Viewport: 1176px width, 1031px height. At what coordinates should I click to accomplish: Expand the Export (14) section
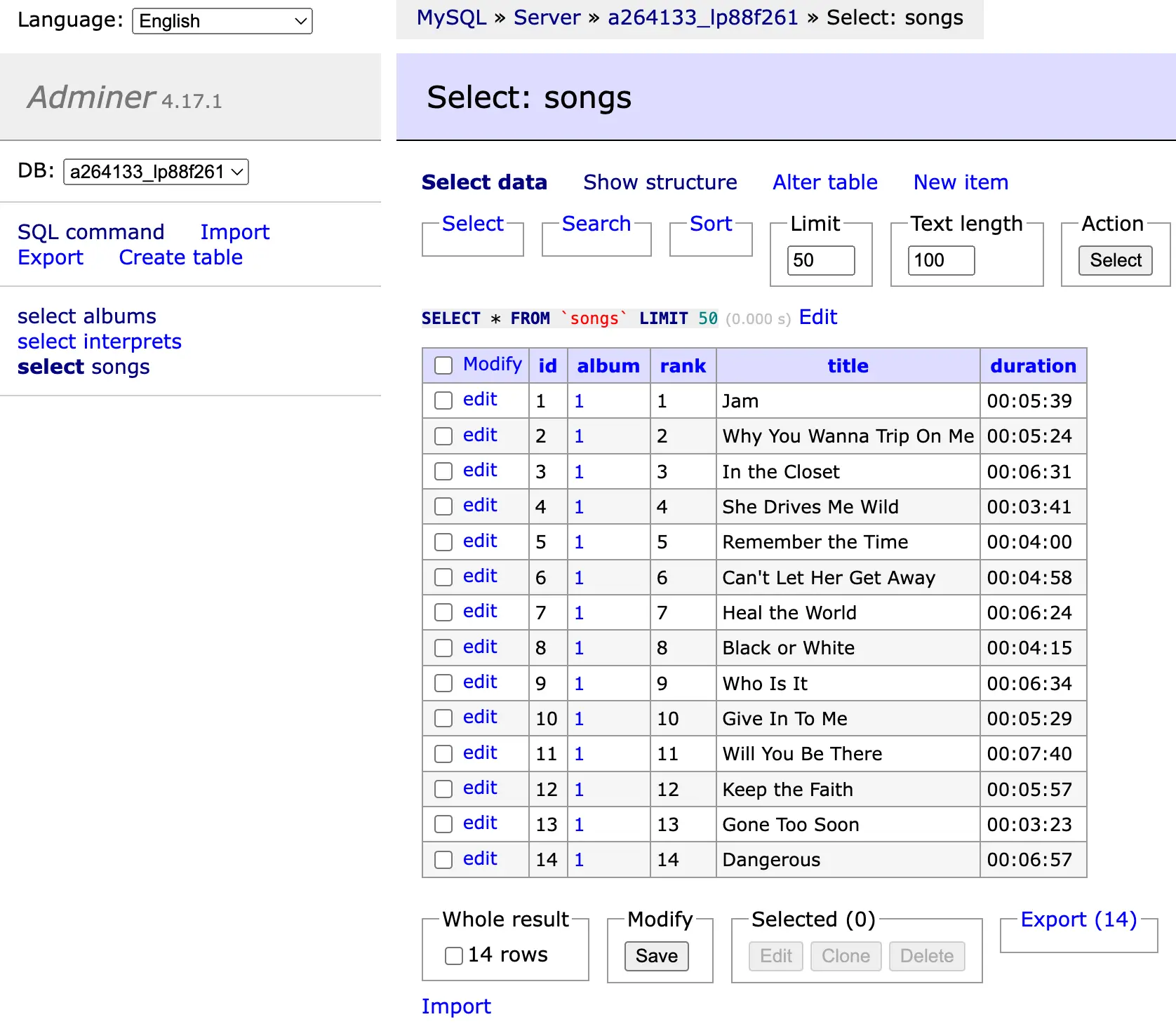coord(1078,919)
